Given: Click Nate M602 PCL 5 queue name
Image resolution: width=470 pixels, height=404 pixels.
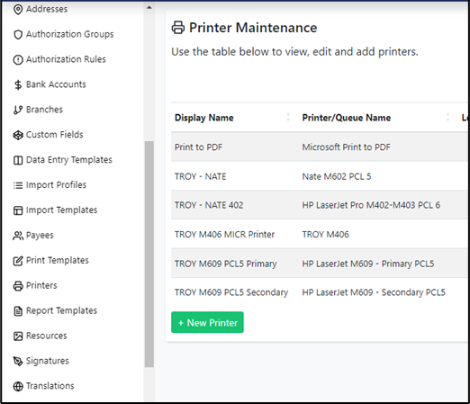Looking at the screenshot, I should [336, 176].
